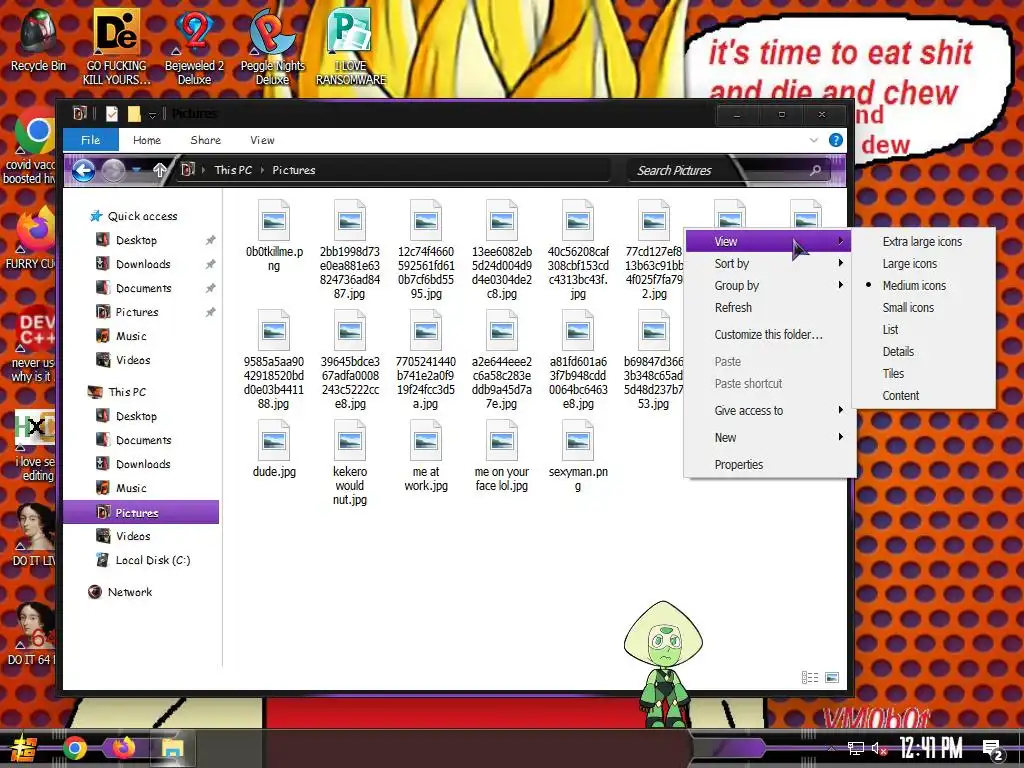The width and height of the screenshot is (1024, 768).
Task: Open the recent locations dropdown arrow
Action: pos(136,170)
